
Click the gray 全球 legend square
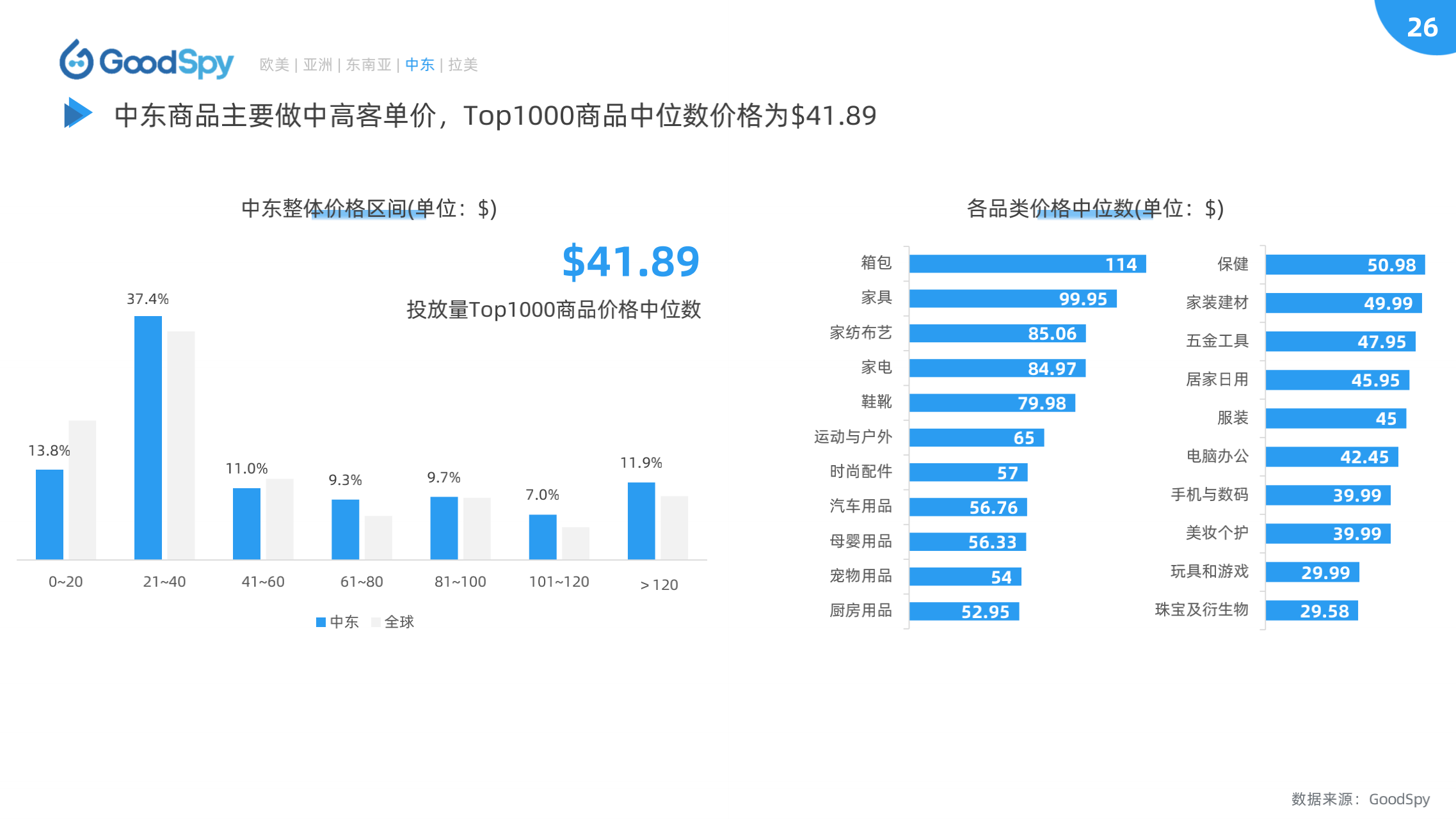[376, 622]
